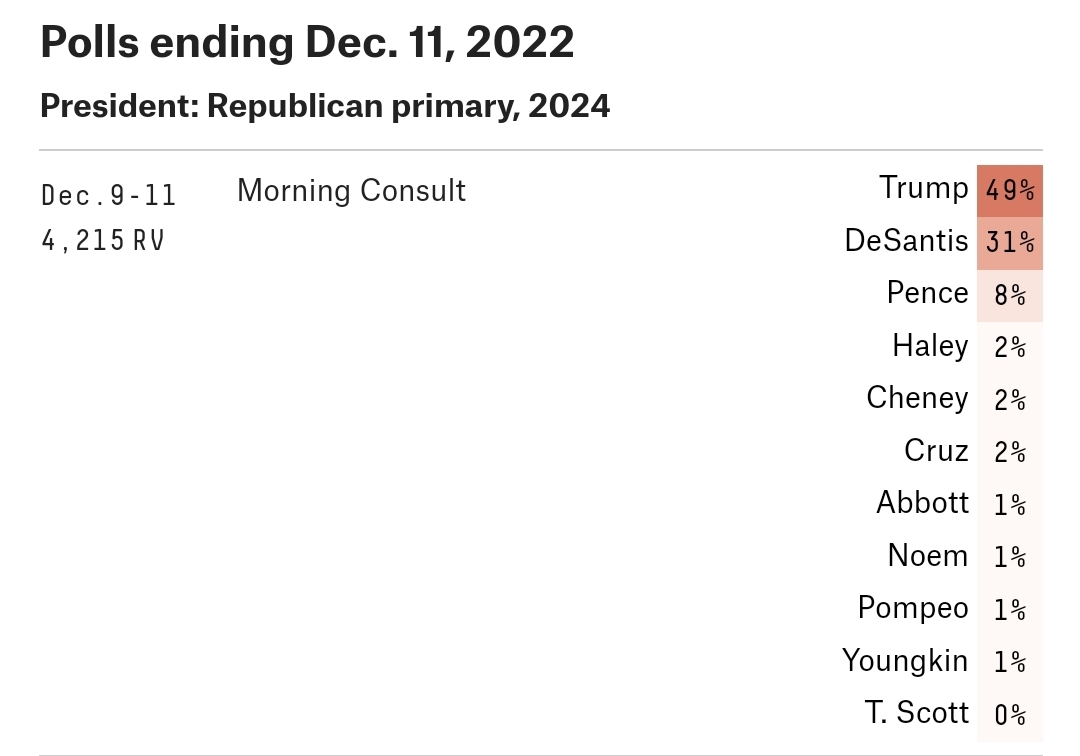Select the Pompeo candidate name

point(912,608)
